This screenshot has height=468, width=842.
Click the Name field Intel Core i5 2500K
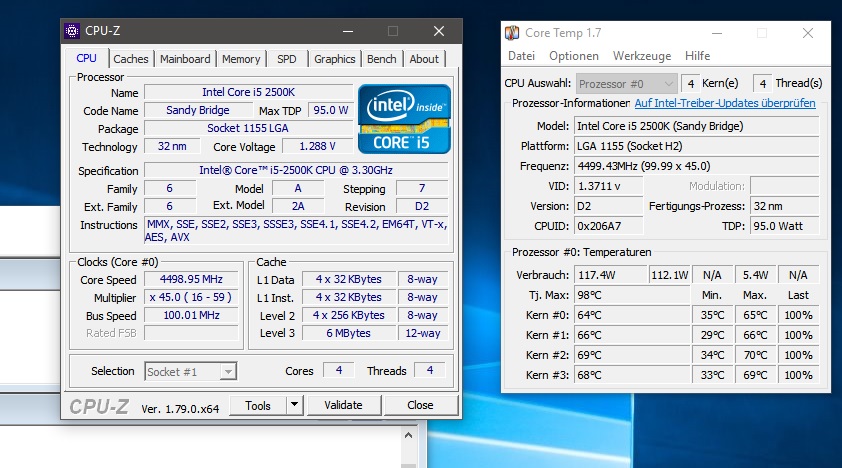[x=249, y=92]
